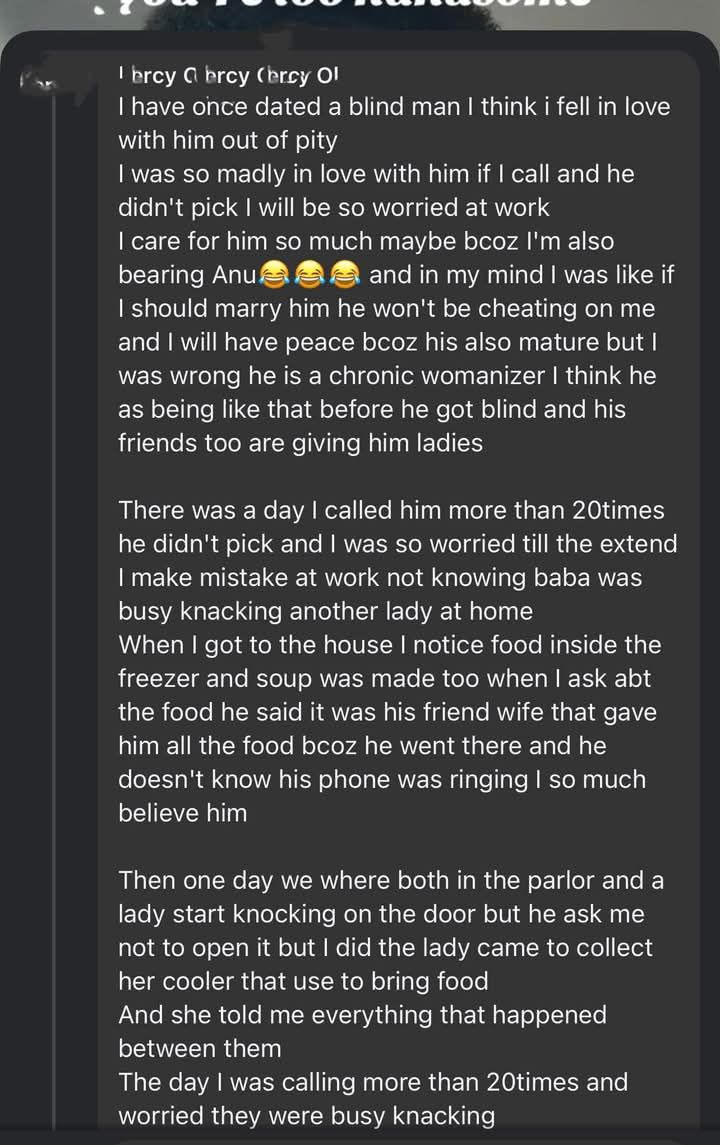
Task: Tap the line "busy knacking another lady at home"
Action: coord(325,611)
